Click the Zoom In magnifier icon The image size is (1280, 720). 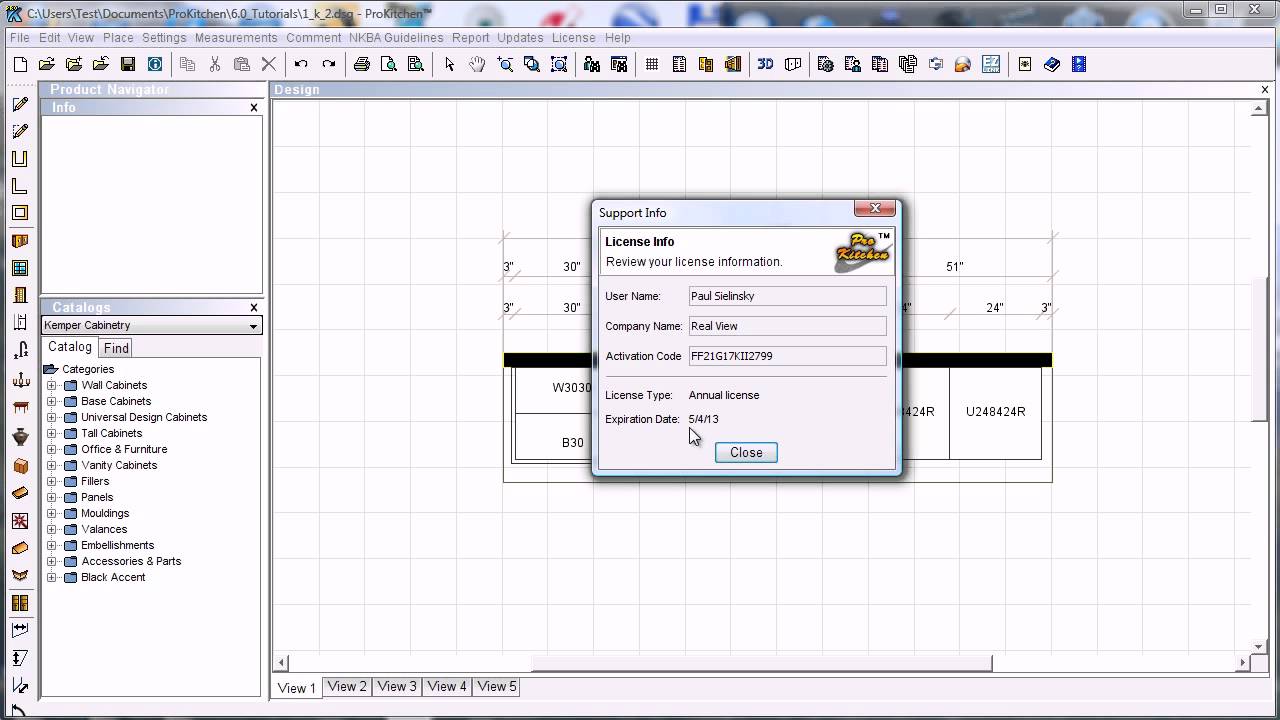pyautogui.click(x=505, y=64)
